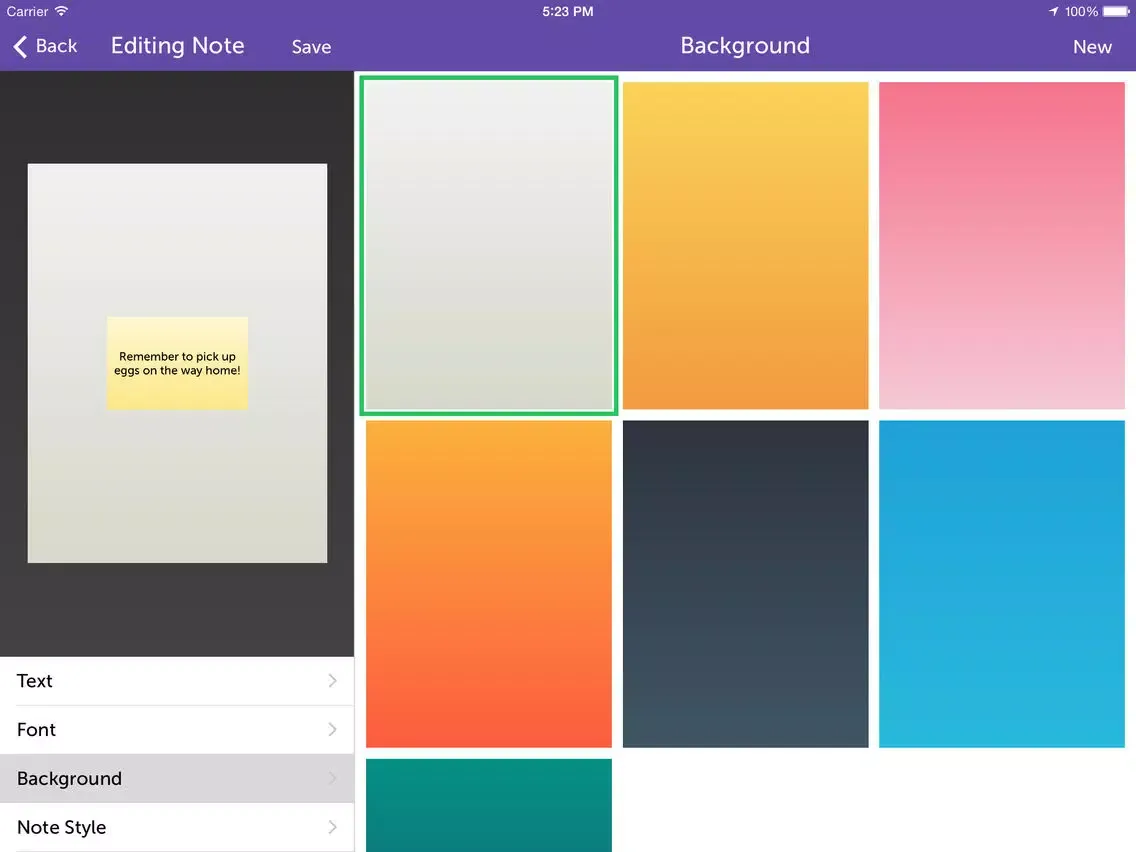Viewport: 1136px width, 852px height.
Task: Save the edited note
Action: point(312,47)
